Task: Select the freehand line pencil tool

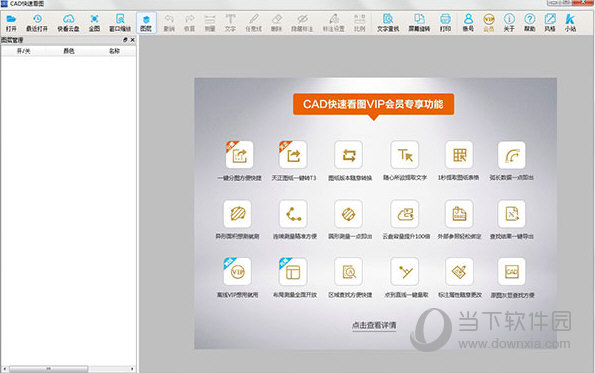Action: tap(253, 23)
